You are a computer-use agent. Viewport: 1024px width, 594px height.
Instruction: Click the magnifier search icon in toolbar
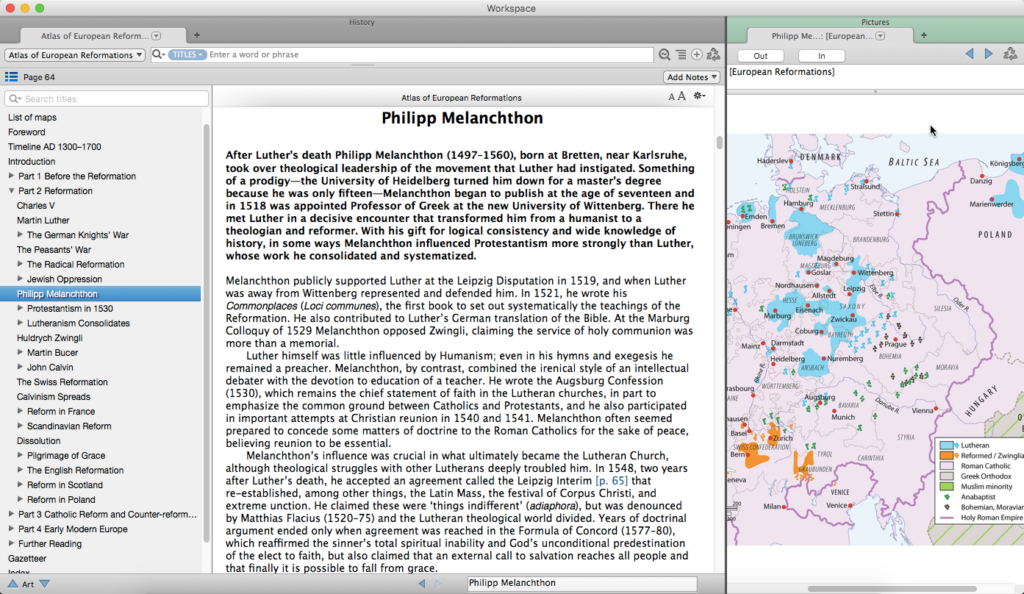coord(664,54)
